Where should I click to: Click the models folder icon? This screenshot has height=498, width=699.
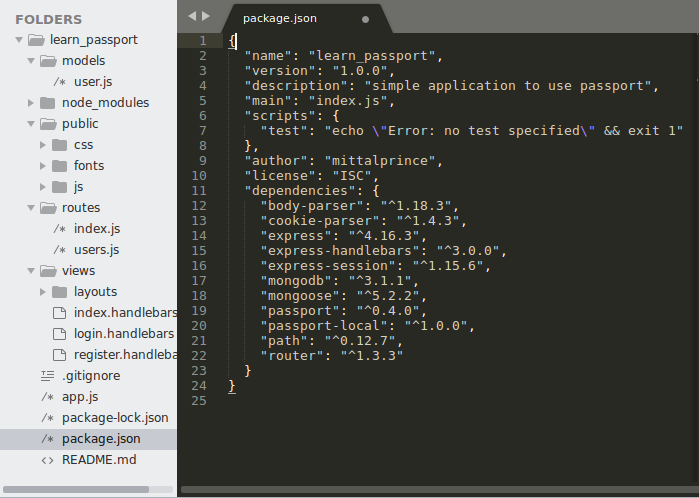coord(48,61)
